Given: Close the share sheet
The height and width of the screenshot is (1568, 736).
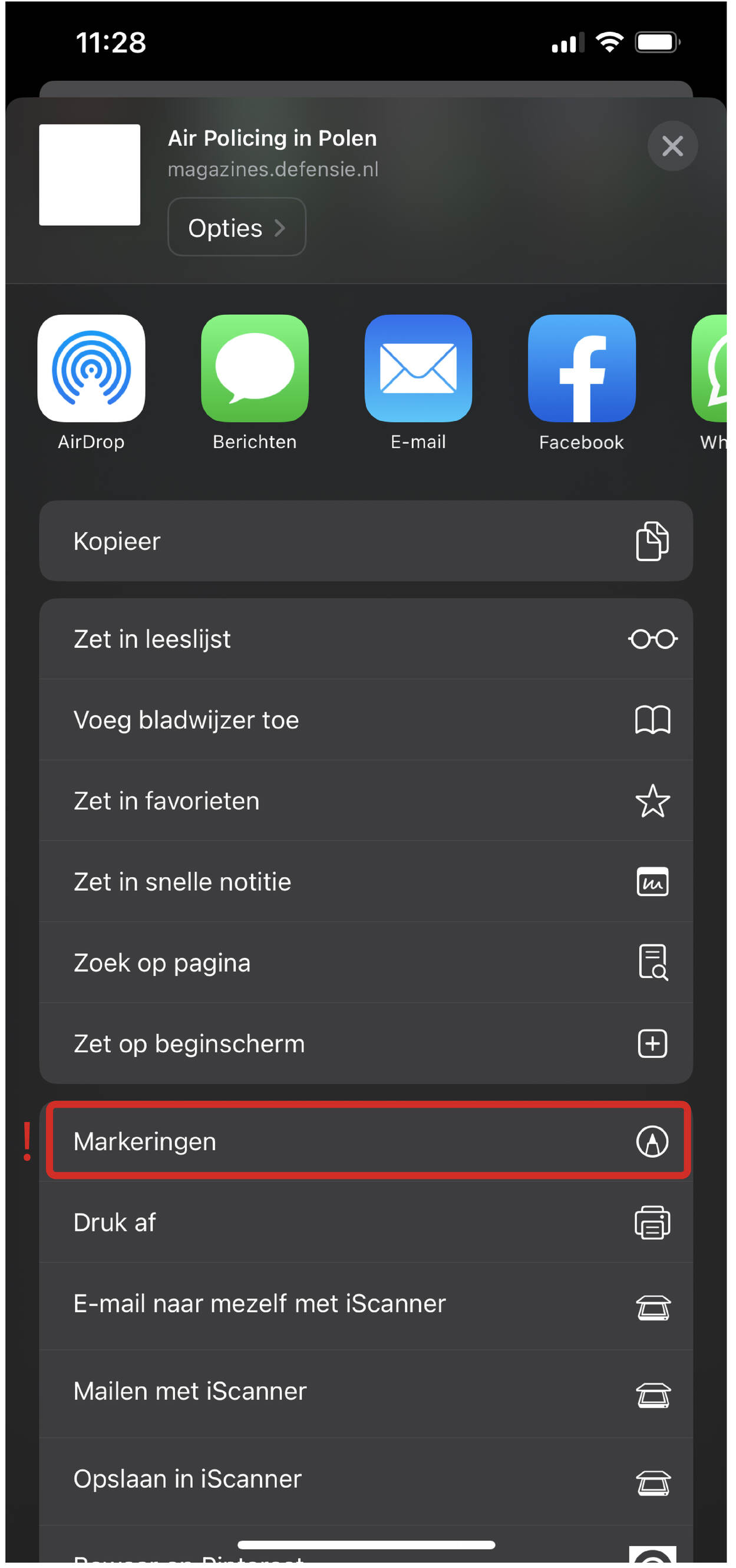Looking at the screenshot, I should tap(672, 146).
